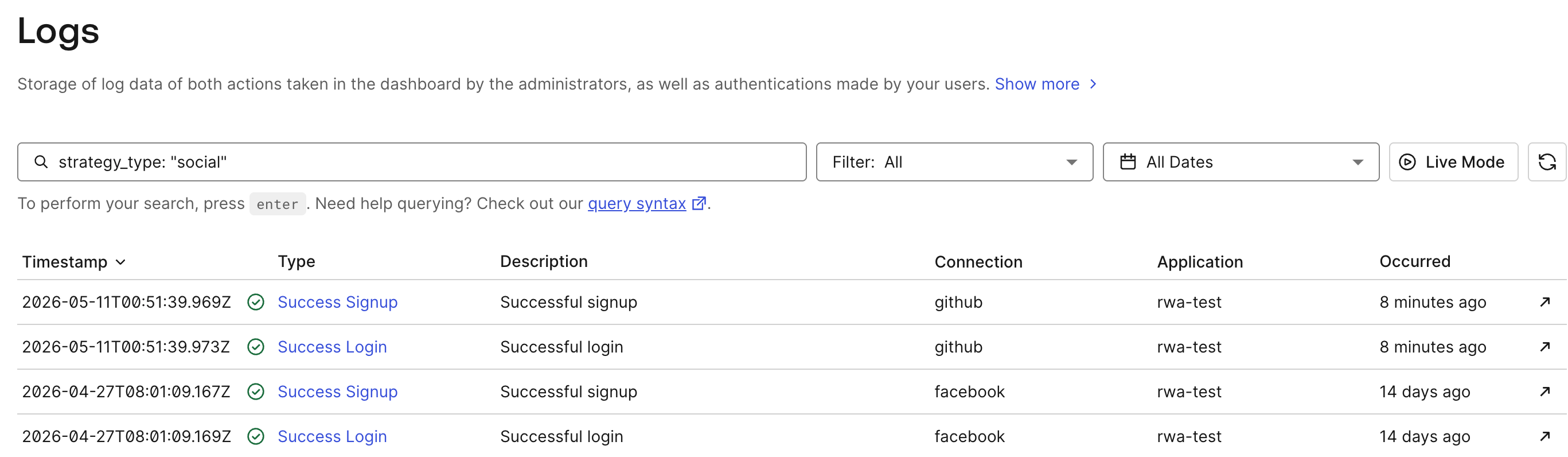
Task: Select timestamp 2026-04-27T08:01:09.169Z
Action: click(127, 436)
